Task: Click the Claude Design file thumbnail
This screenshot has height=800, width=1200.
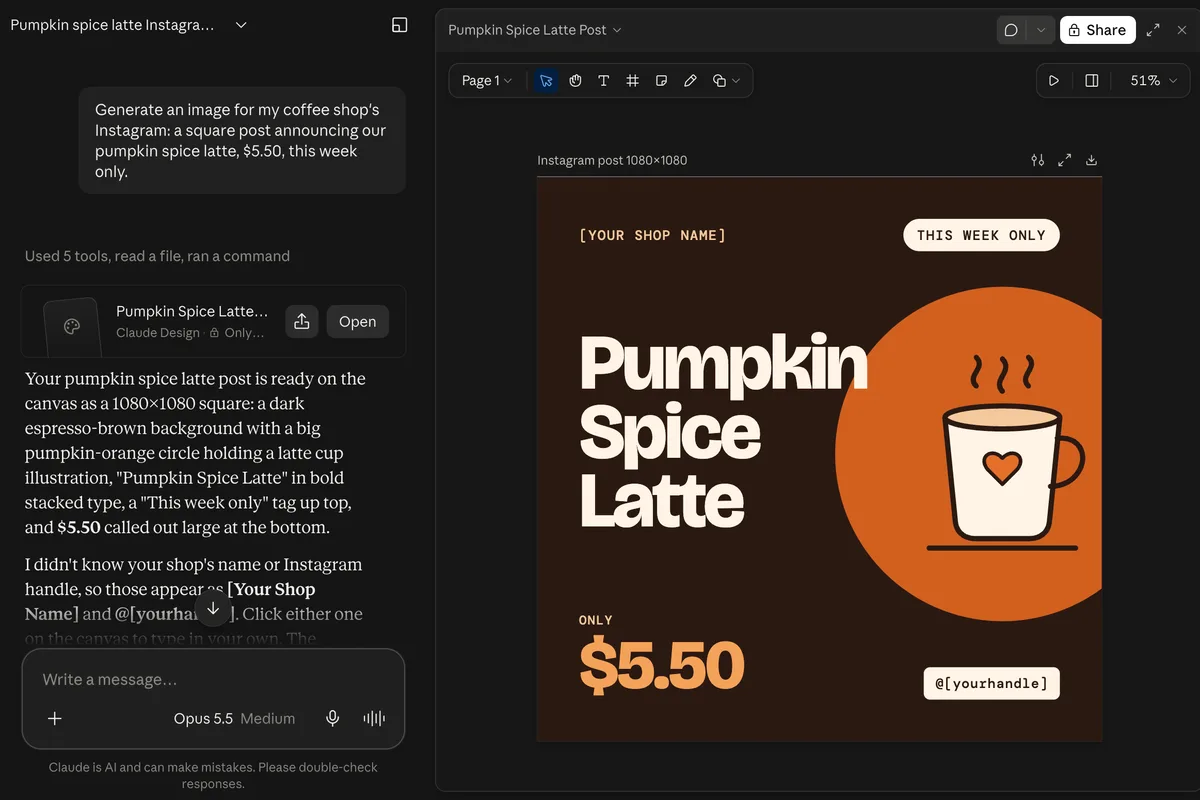Action: point(71,326)
